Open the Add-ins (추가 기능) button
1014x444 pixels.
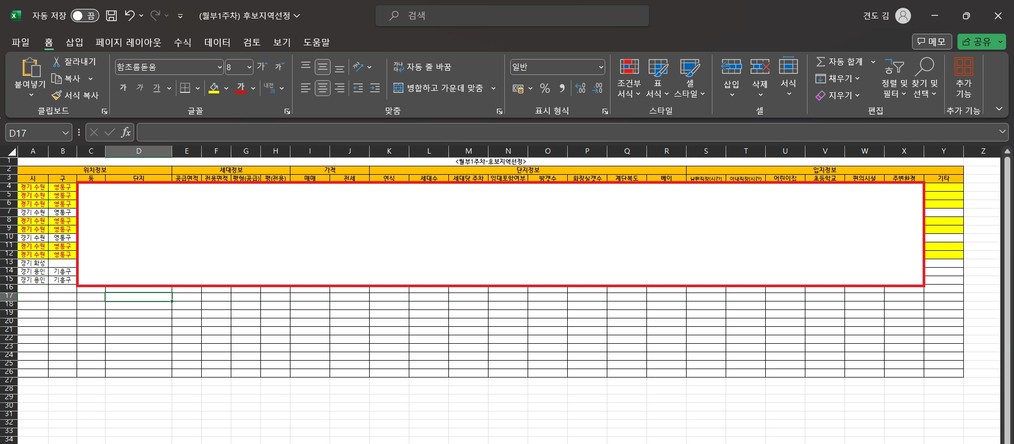click(964, 78)
